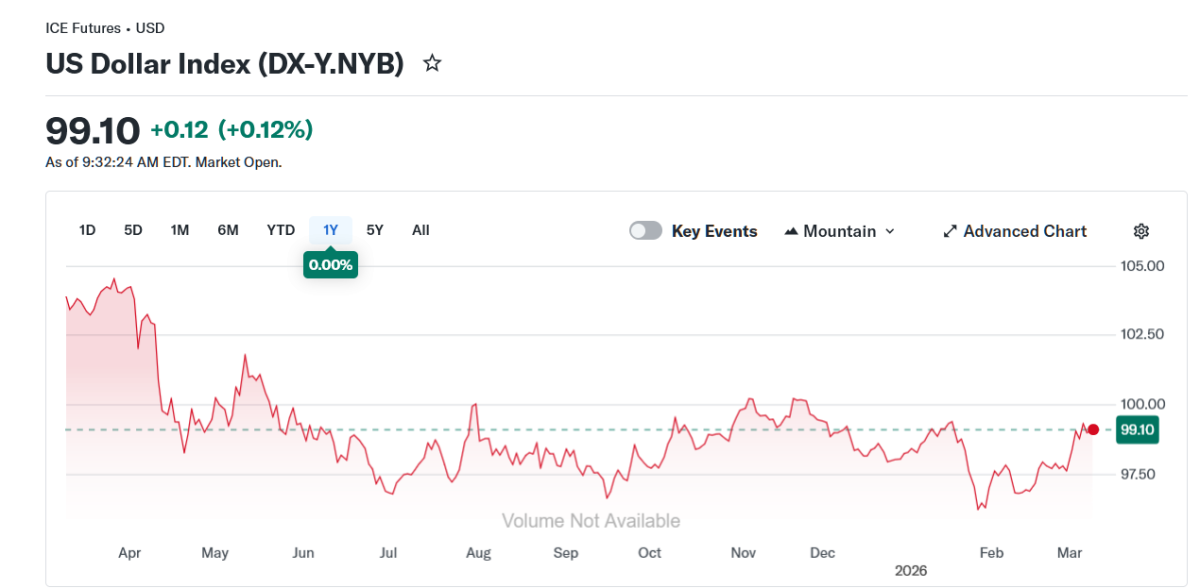Select the 6M range tab

coord(228,230)
